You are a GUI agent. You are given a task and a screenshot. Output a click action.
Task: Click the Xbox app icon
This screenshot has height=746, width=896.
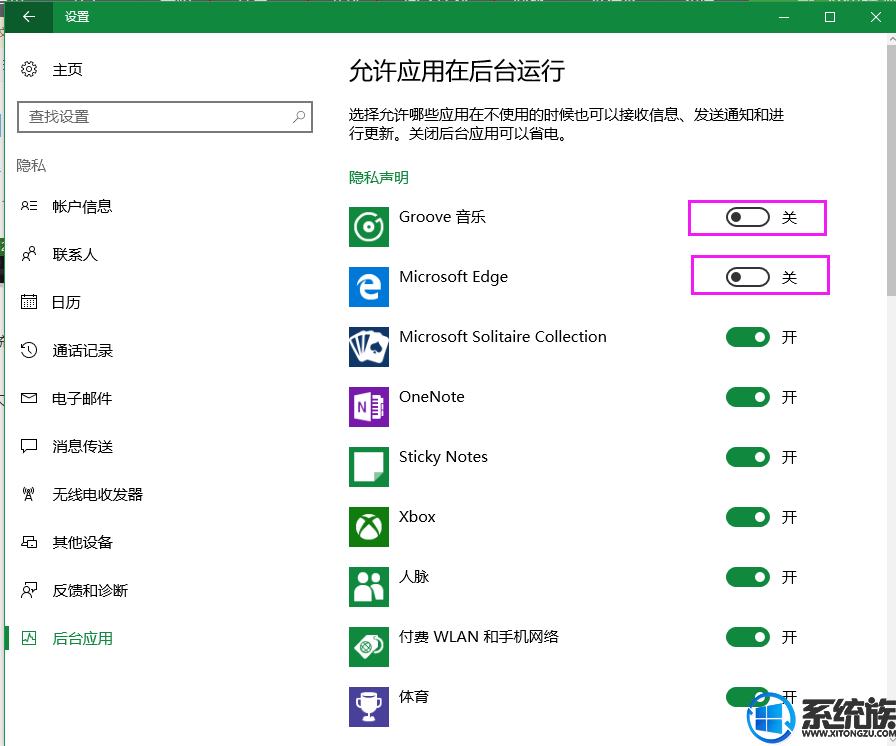click(369, 527)
